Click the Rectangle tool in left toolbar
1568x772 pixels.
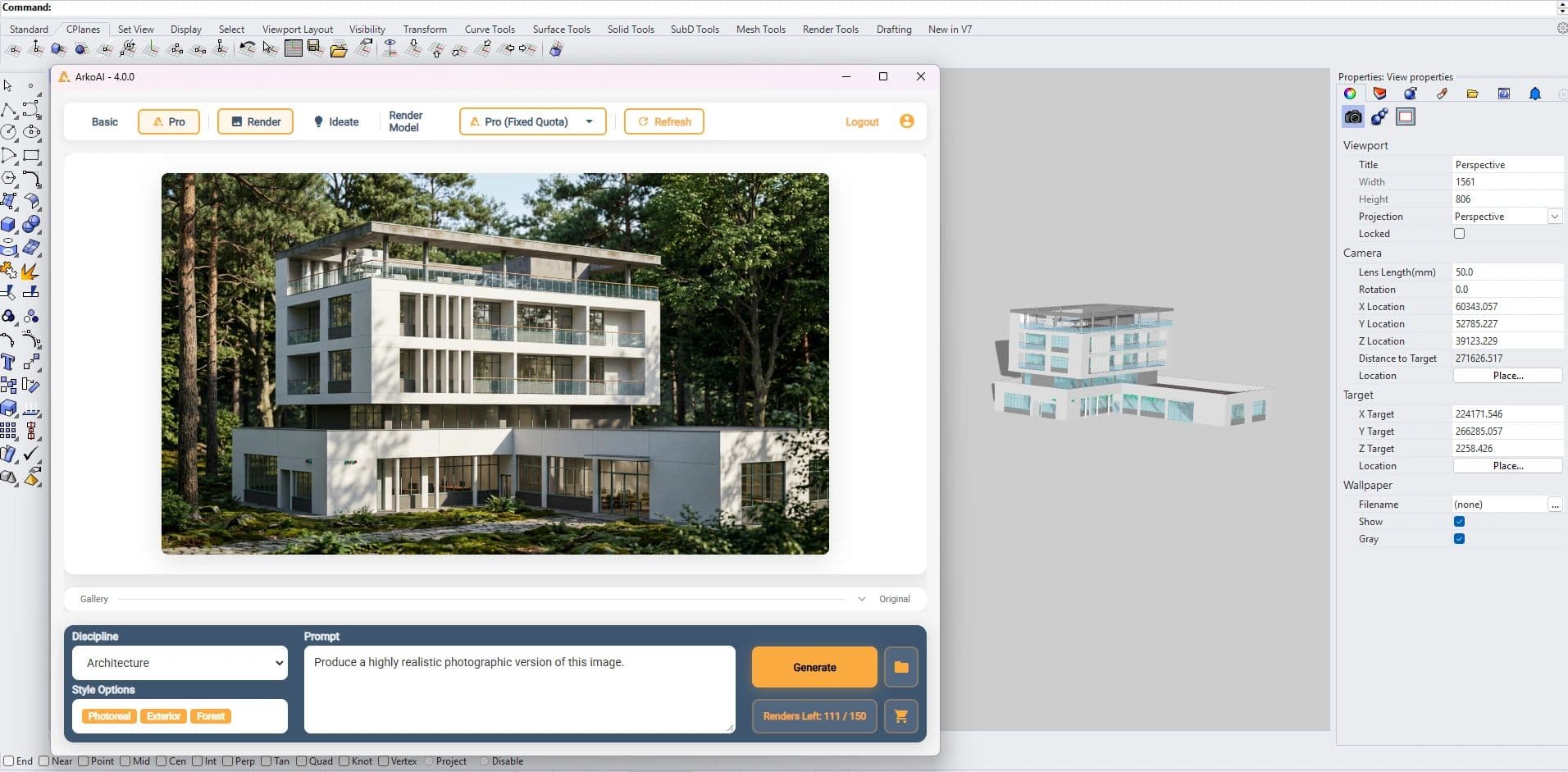click(31, 155)
